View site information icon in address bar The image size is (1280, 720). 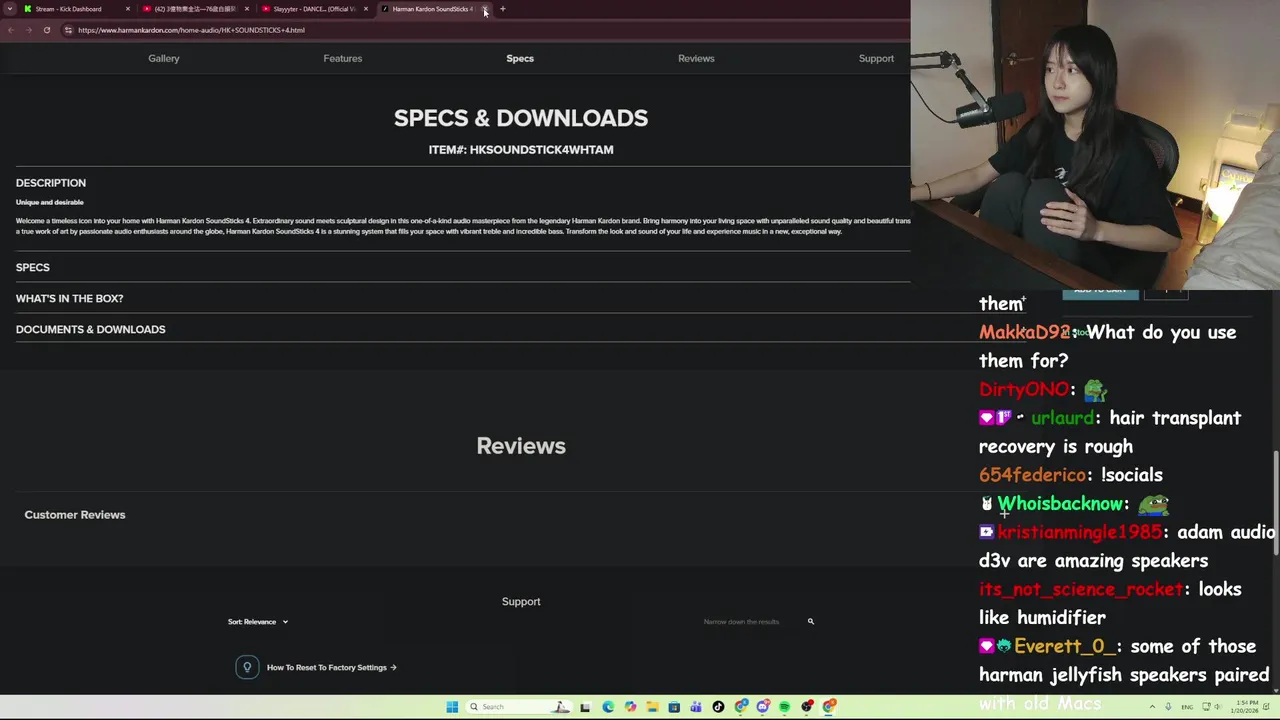pyautogui.click(x=68, y=30)
